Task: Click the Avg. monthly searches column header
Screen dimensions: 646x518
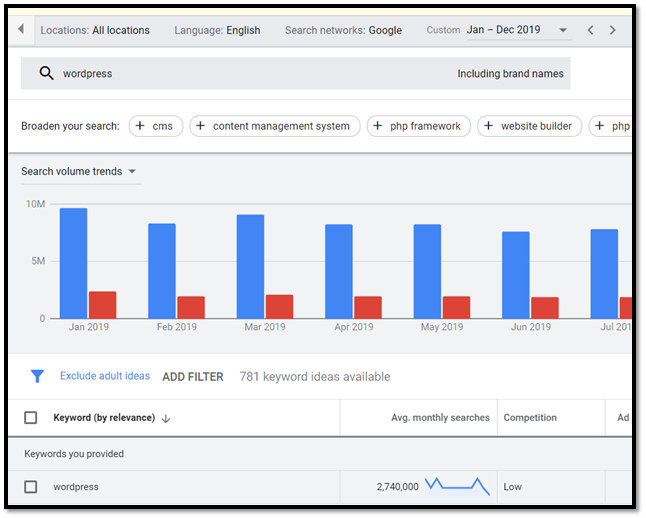Action: (x=440, y=418)
